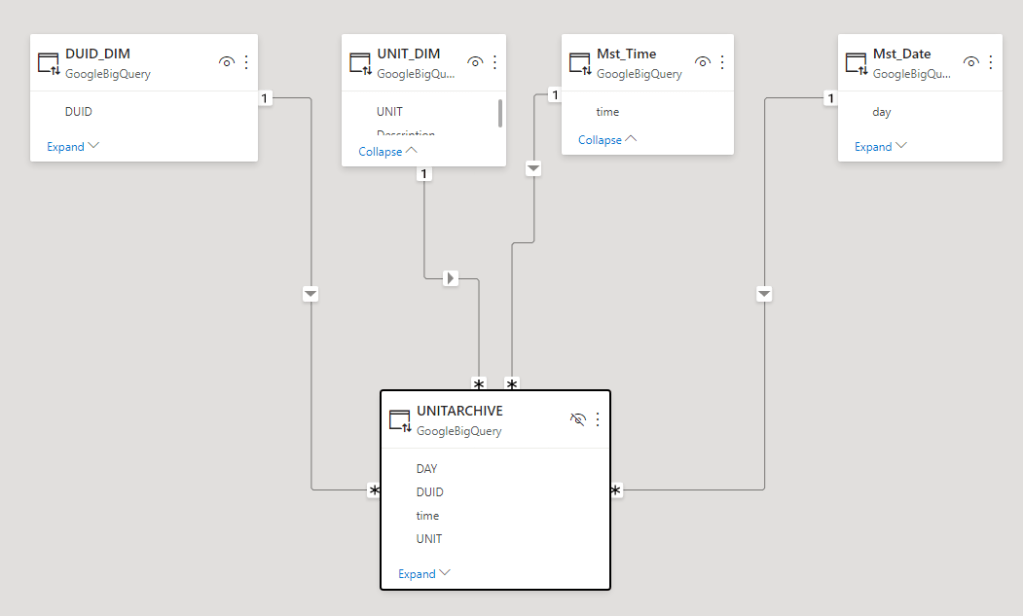1023x616 pixels.
Task: Toggle visibility of the DUID_DIM table
Action: click(x=227, y=62)
